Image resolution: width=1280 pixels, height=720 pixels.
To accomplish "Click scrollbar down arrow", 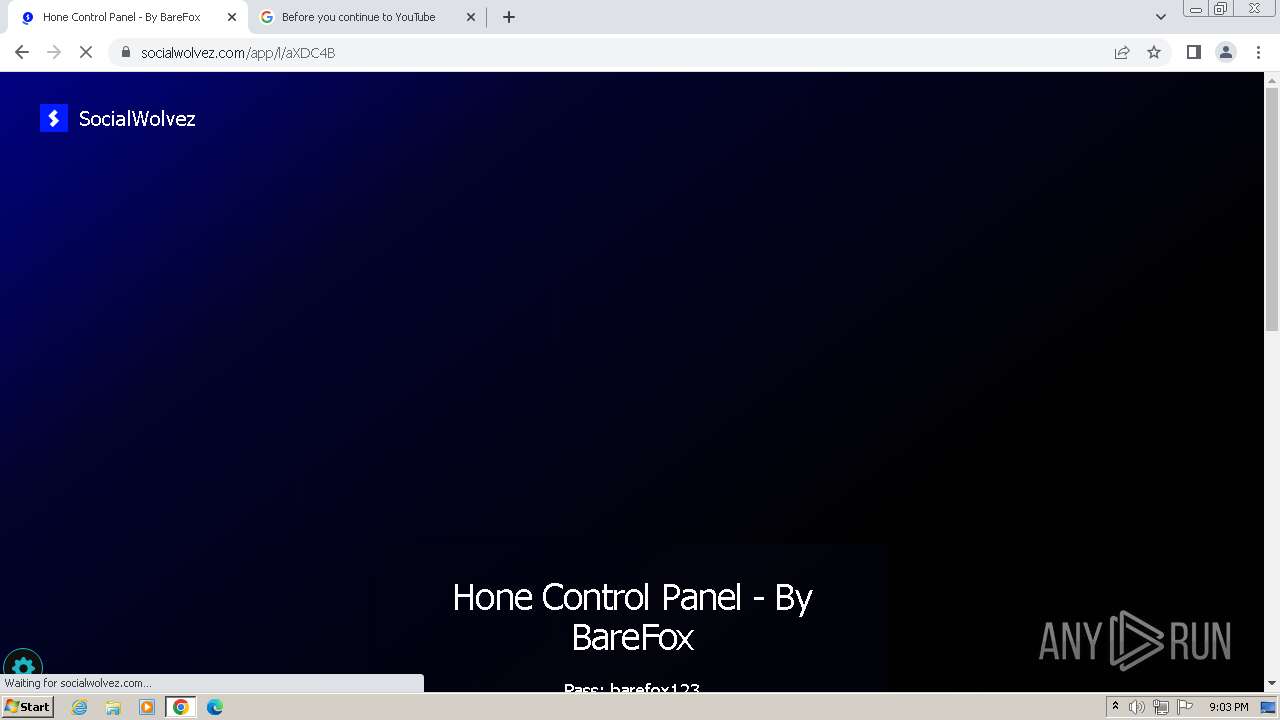I will [1272, 683].
